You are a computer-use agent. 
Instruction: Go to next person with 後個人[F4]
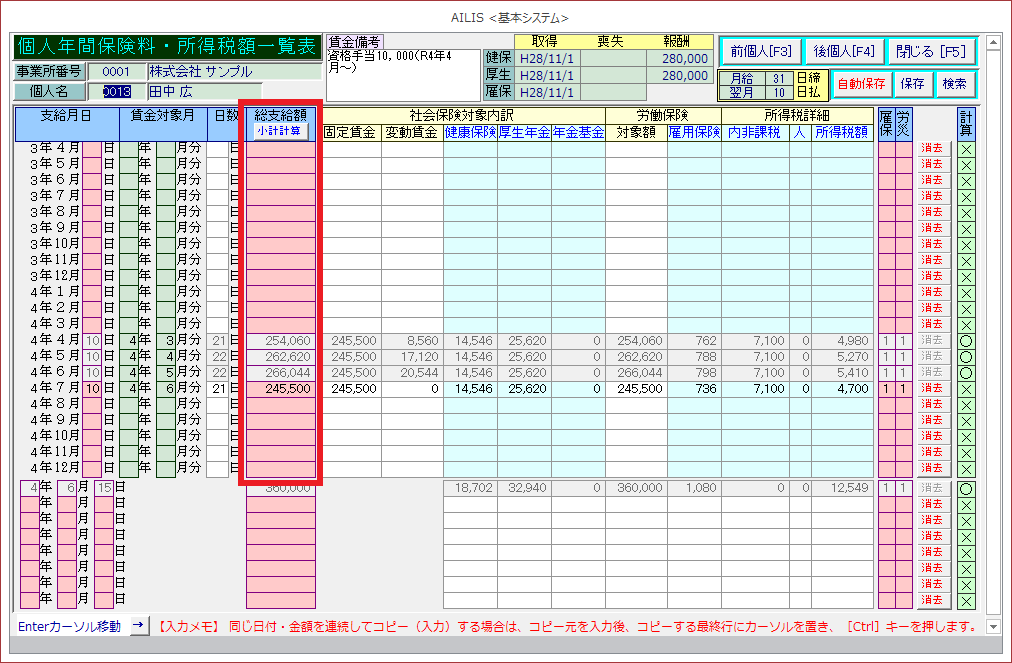(844, 51)
